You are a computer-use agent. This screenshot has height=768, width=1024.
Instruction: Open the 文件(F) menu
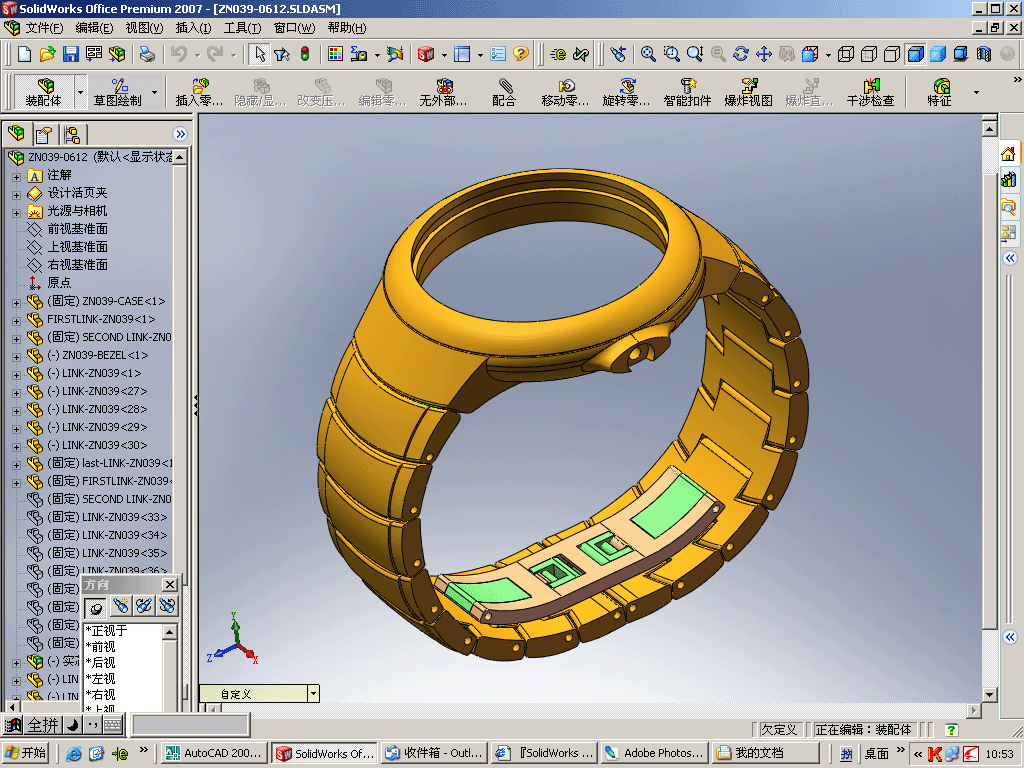point(44,27)
